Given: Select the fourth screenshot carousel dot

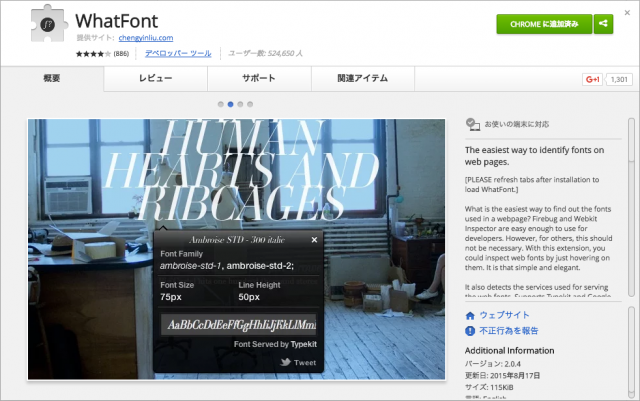Looking at the screenshot, I should tap(250, 103).
